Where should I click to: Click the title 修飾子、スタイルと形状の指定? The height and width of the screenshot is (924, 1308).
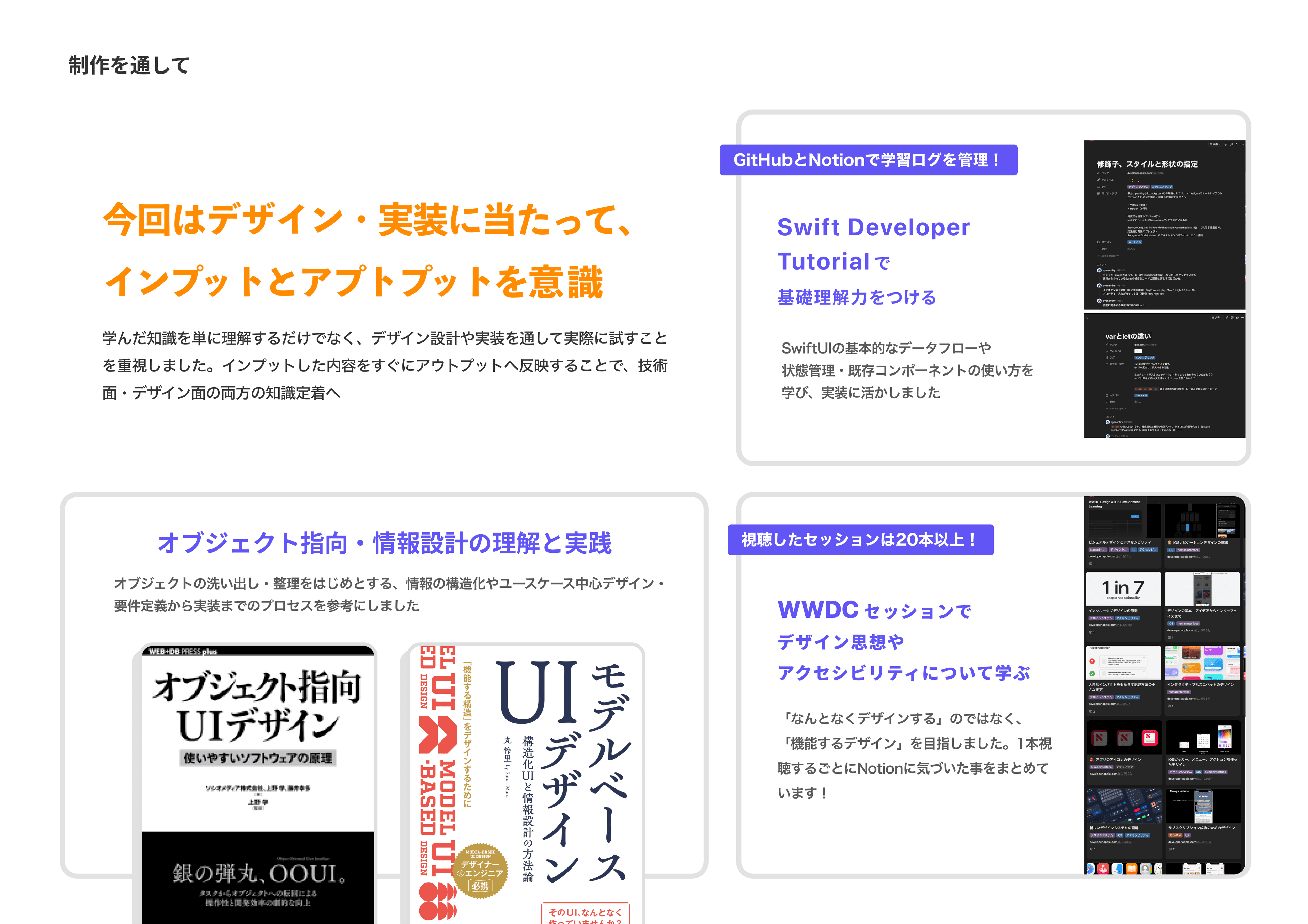click(1147, 164)
